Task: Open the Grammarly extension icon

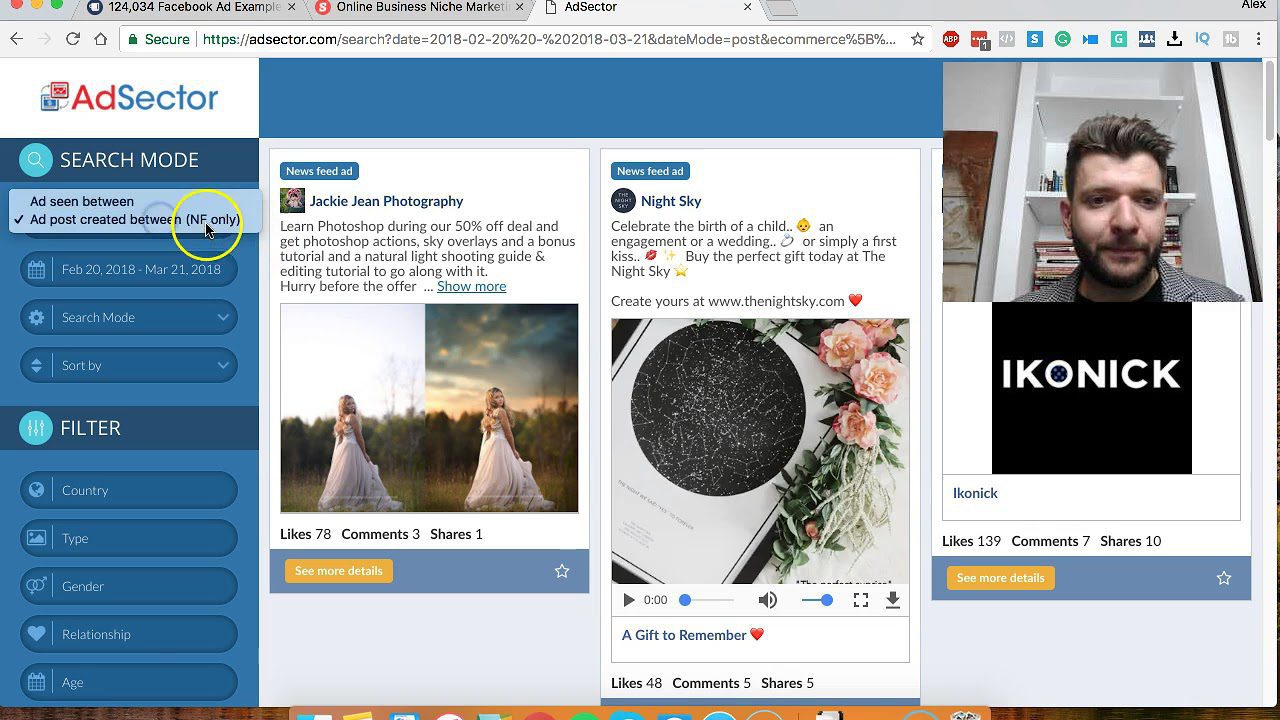Action: [x=1063, y=39]
